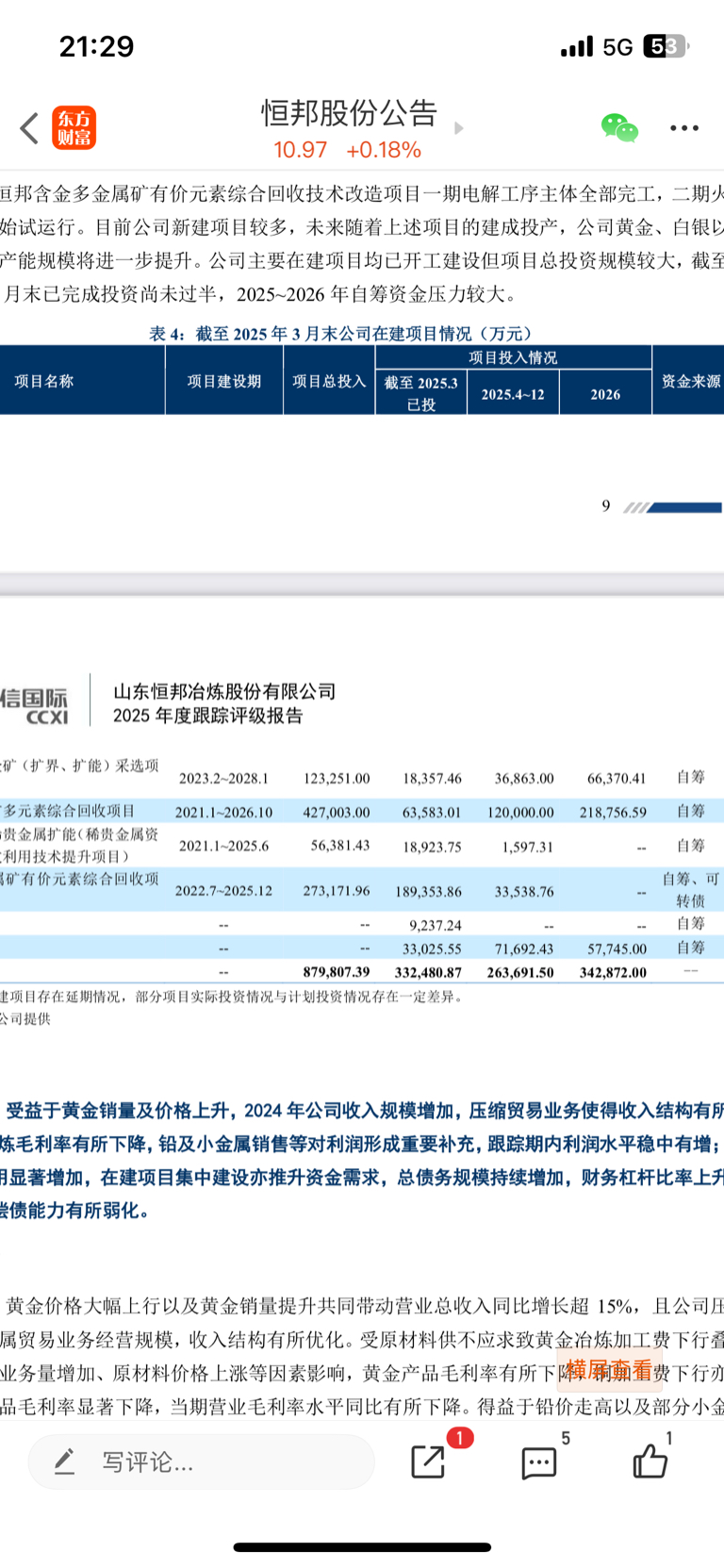Select the 项目投入情况 header cell
This screenshot has width=724, height=1568.
(x=513, y=357)
